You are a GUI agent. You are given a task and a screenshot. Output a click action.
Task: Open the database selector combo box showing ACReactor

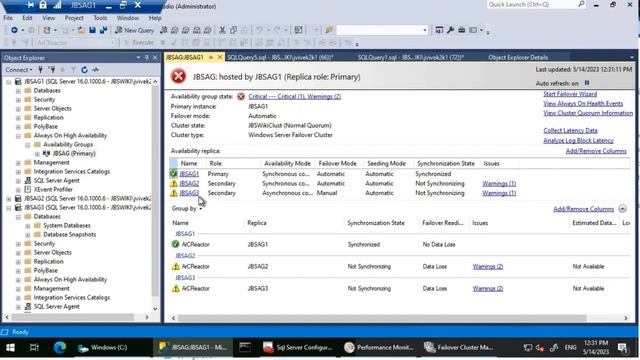(76, 42)
